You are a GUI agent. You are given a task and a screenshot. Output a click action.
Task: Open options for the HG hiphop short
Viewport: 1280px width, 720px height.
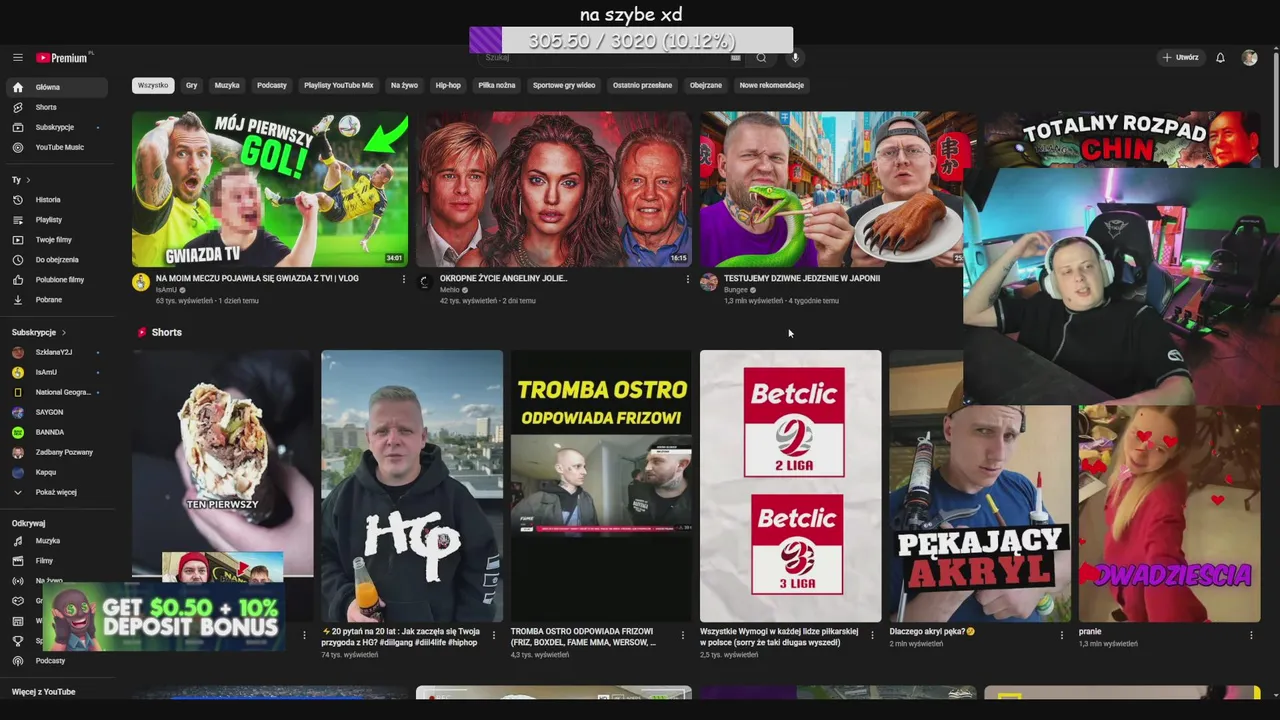(493, 634)
